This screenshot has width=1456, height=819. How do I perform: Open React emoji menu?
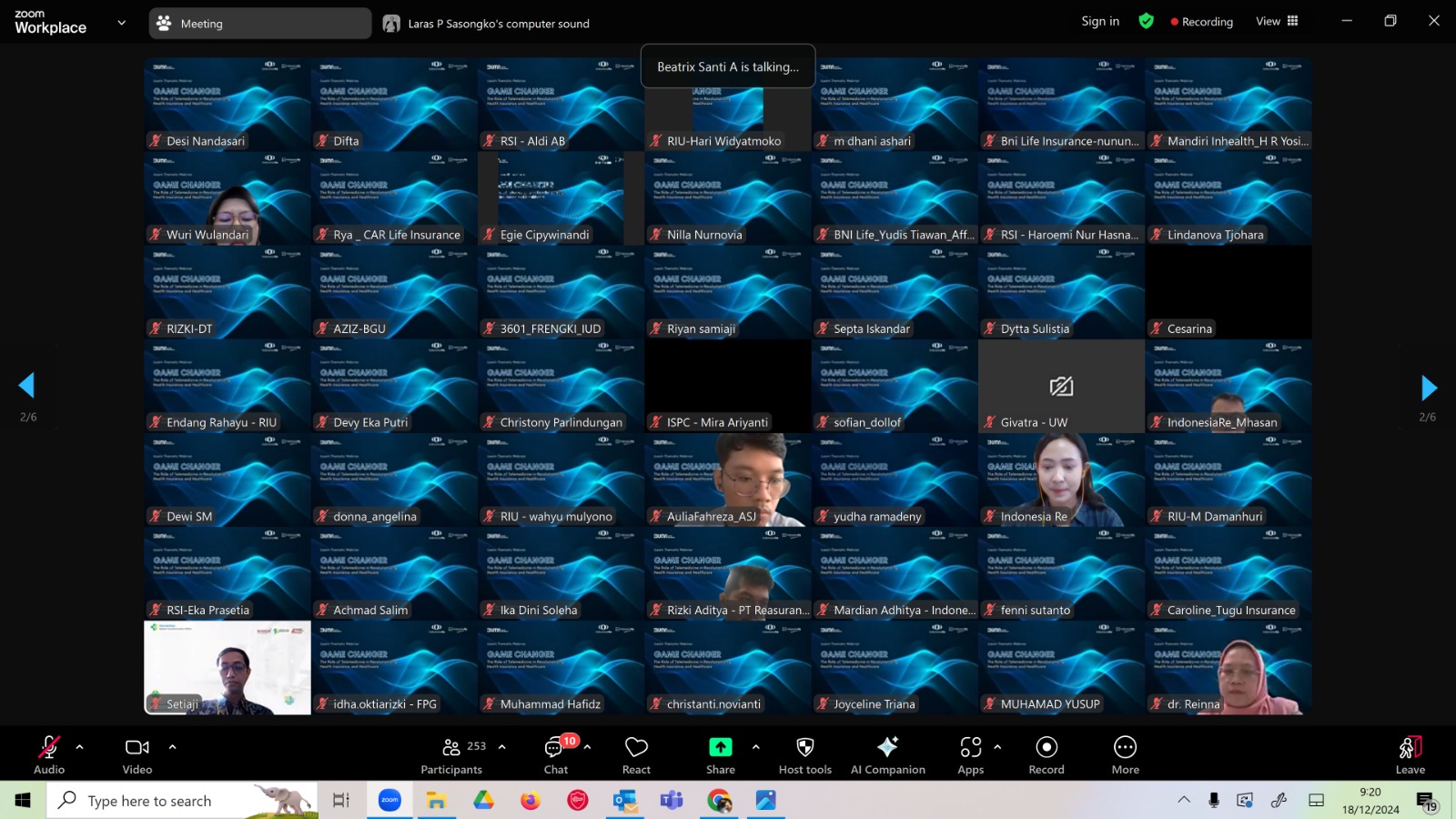[x=636, y=754]
